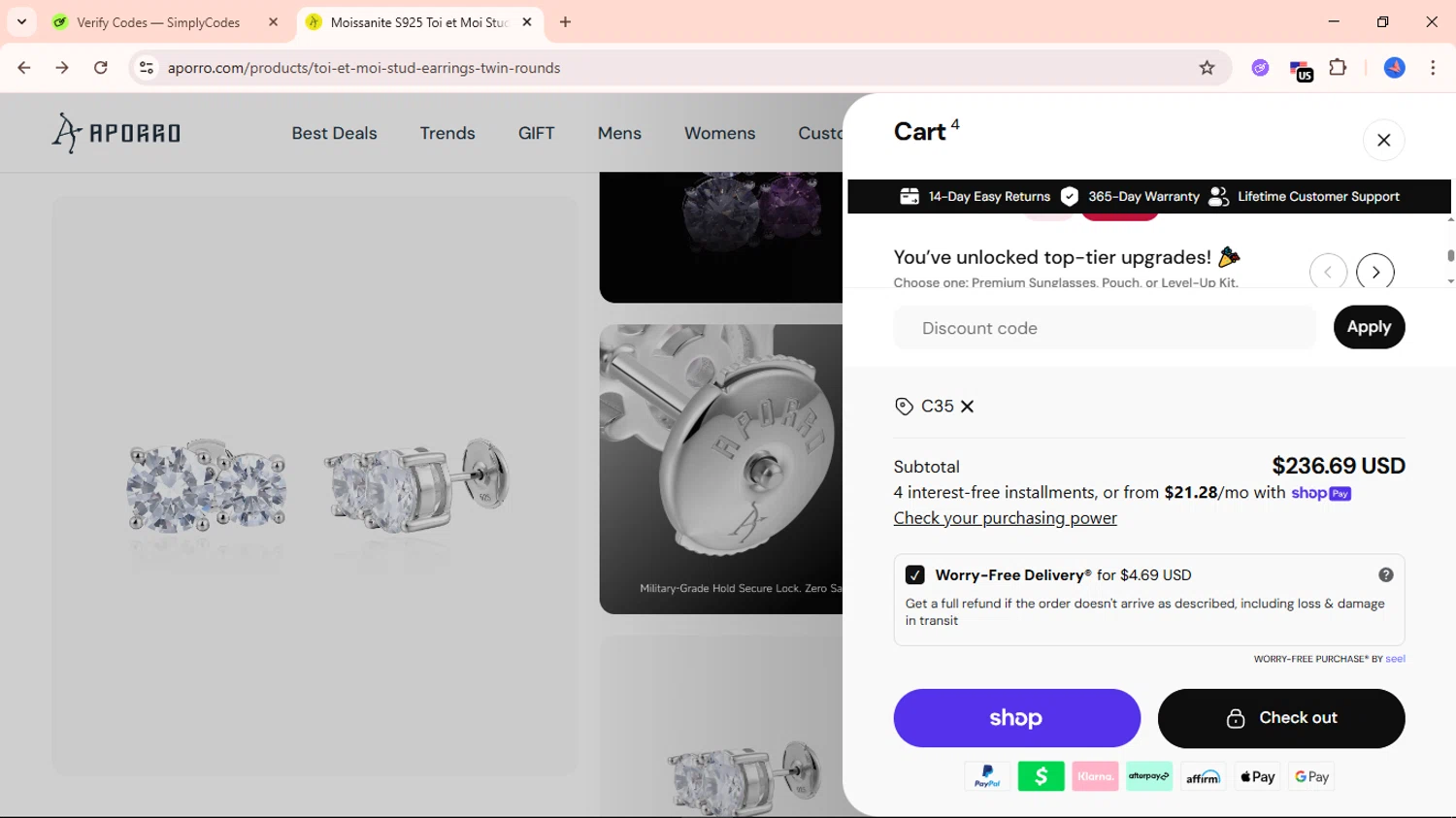Screen dimensions: 1456x818
Task: Open the US flag extension icon
Action: (x=1301, y=70)
